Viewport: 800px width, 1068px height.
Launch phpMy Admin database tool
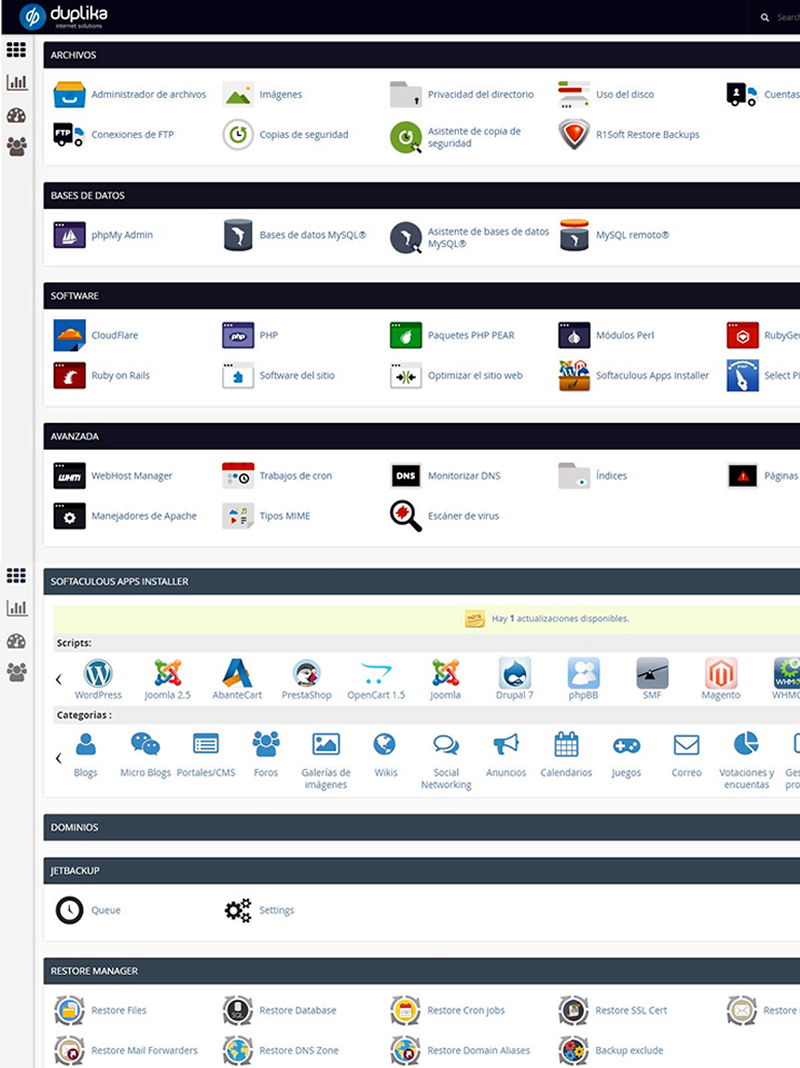(x=69, y=235)
